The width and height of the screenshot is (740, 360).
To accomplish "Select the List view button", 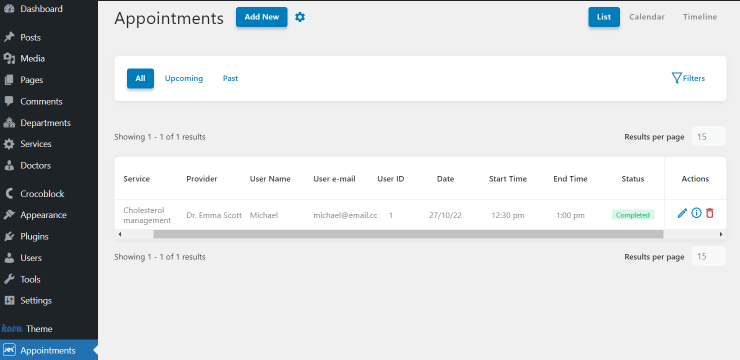I will coord(604,17).
